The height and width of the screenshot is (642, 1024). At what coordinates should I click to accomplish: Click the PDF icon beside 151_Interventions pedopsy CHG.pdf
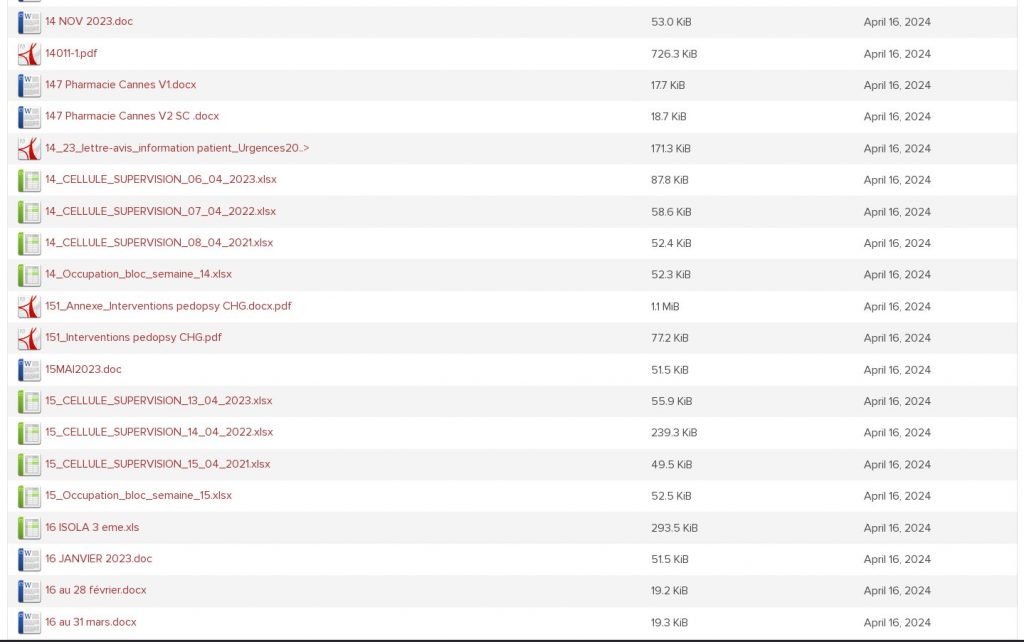pyautogui.click(x=29, y=338)
